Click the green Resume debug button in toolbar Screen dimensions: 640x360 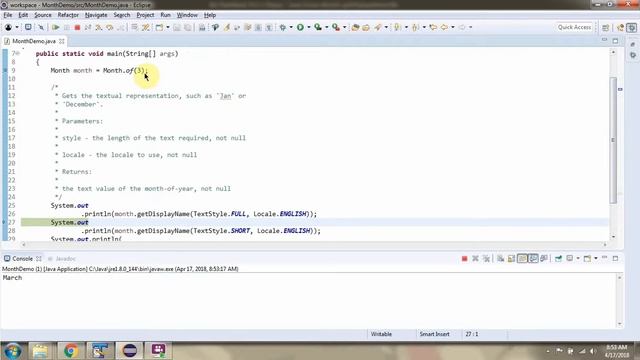click(x=56, y=27)
